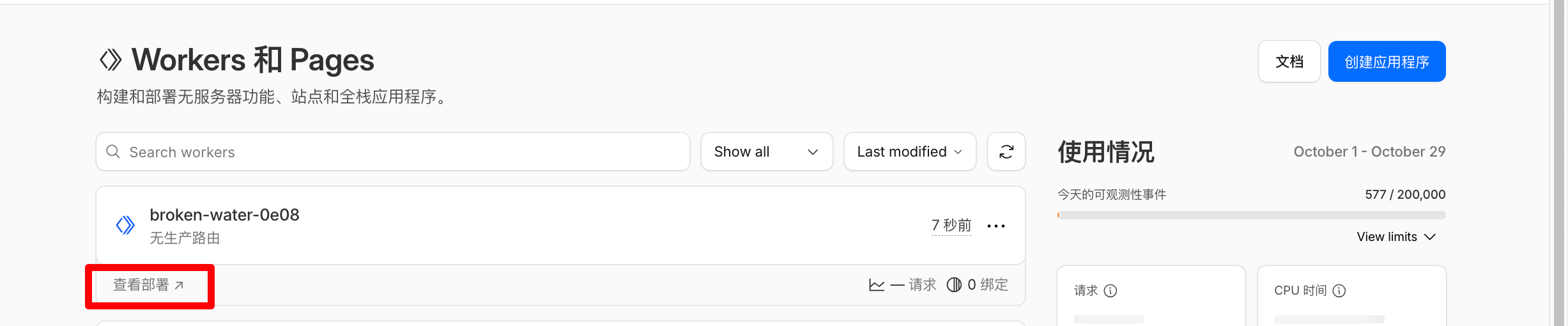This screenshot has height=326, width=1568.
Task: Open the Last modified sort dropdown
Action: pos(909,151)
